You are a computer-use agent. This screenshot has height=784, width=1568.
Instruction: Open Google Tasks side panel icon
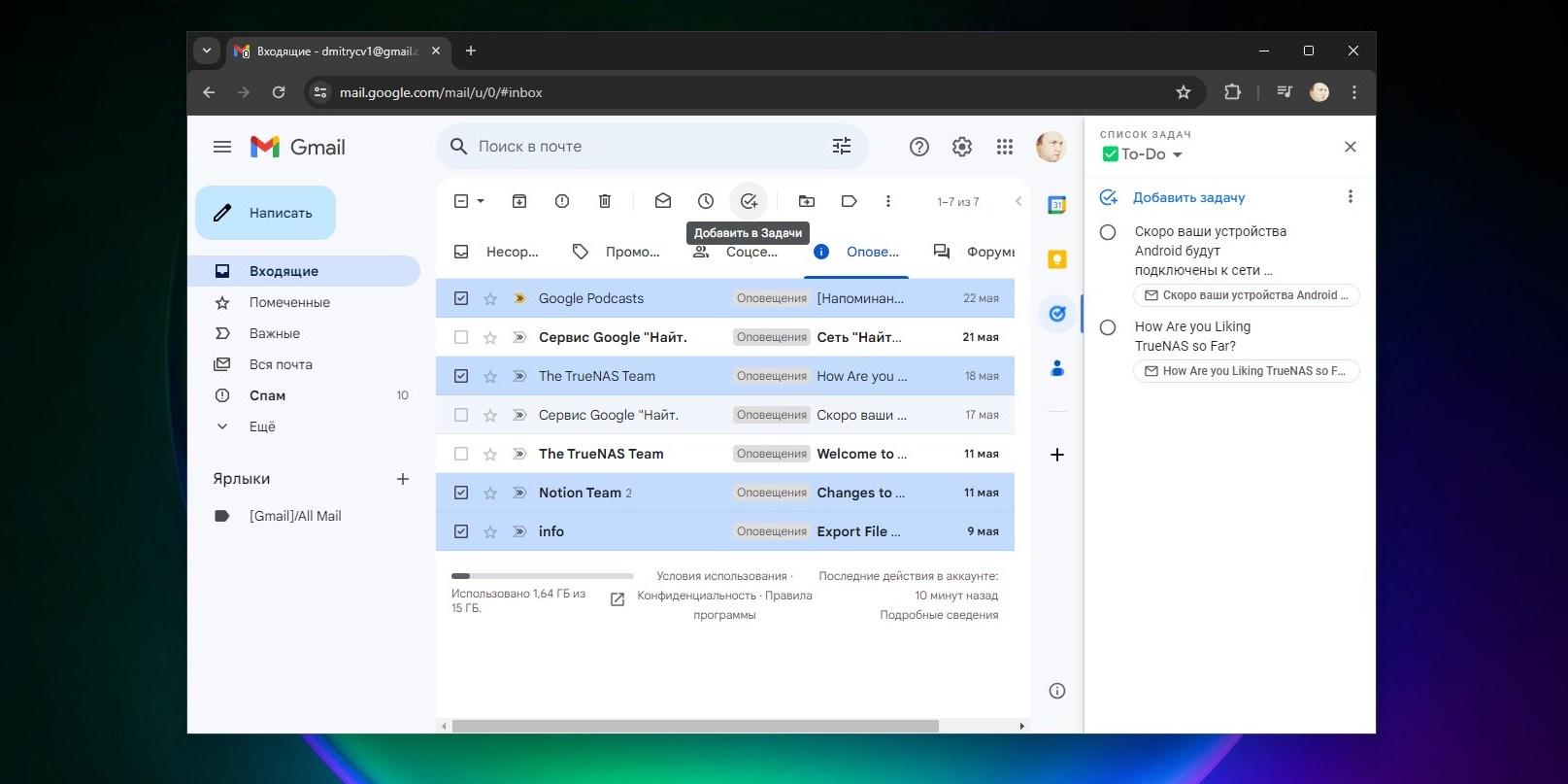[1057, 314]
